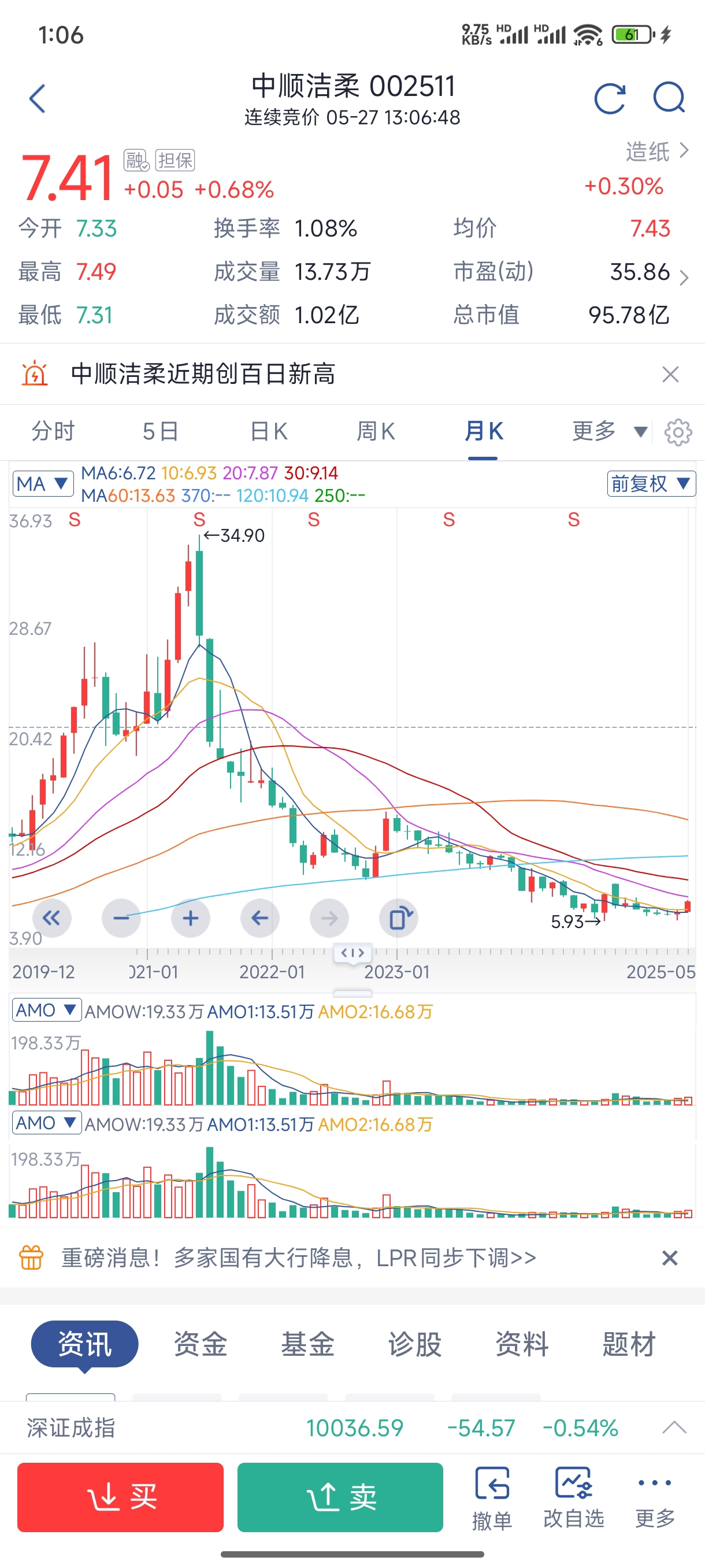The height and width of the screenshot is (1568, 705).
Task: Select the 月K chart tab
Action: click(484, 431)
